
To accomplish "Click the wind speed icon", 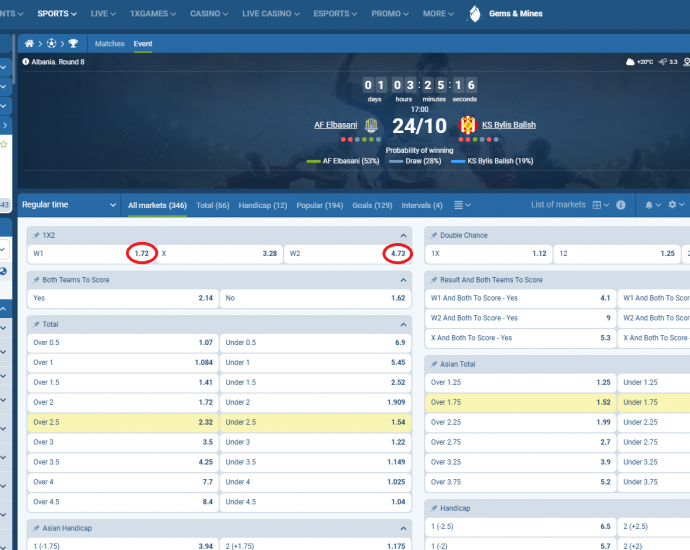I will pyautogui.click(x=663, y=62).
